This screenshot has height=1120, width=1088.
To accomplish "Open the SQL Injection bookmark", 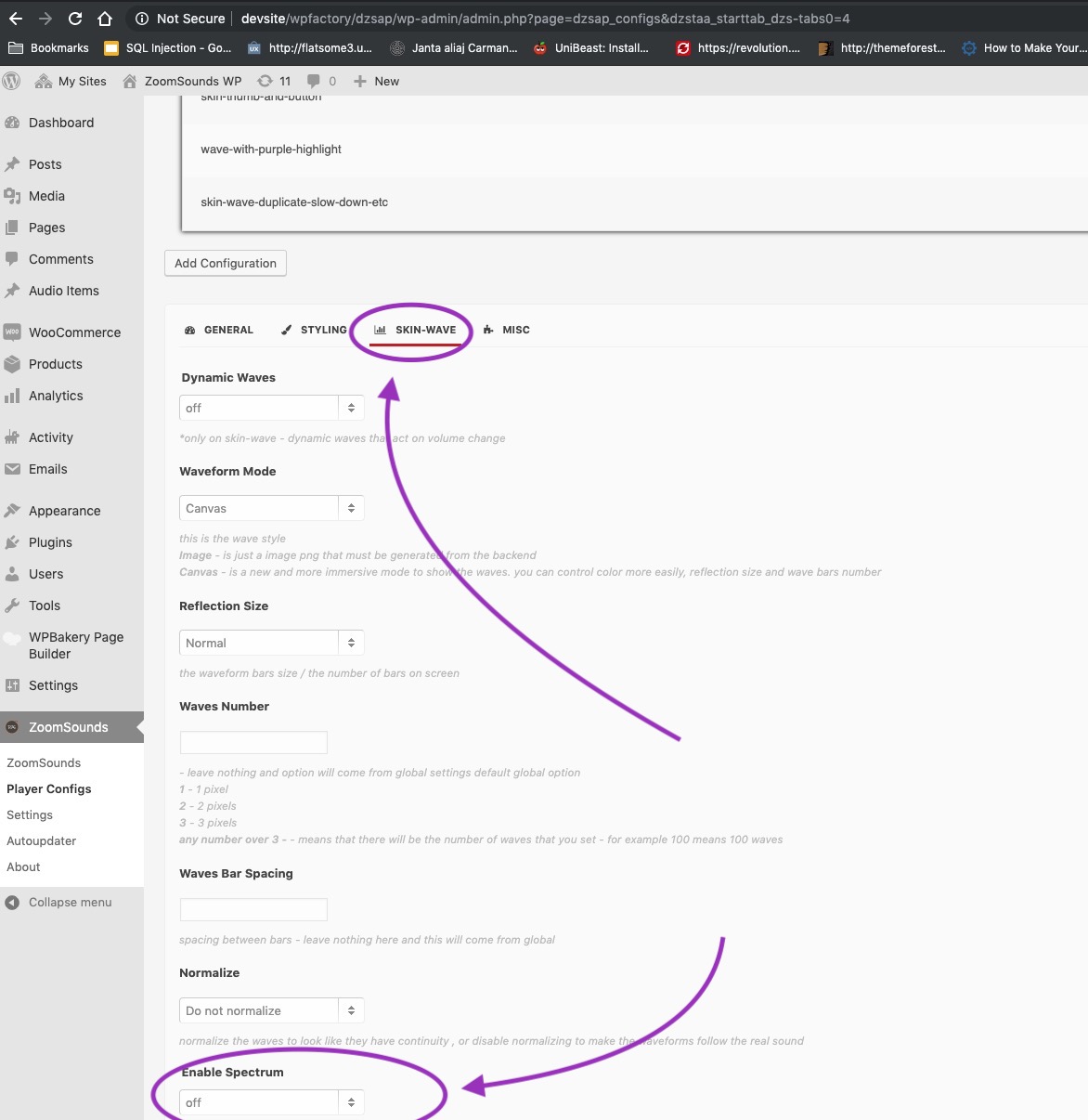I will click(x=168, y=48).
